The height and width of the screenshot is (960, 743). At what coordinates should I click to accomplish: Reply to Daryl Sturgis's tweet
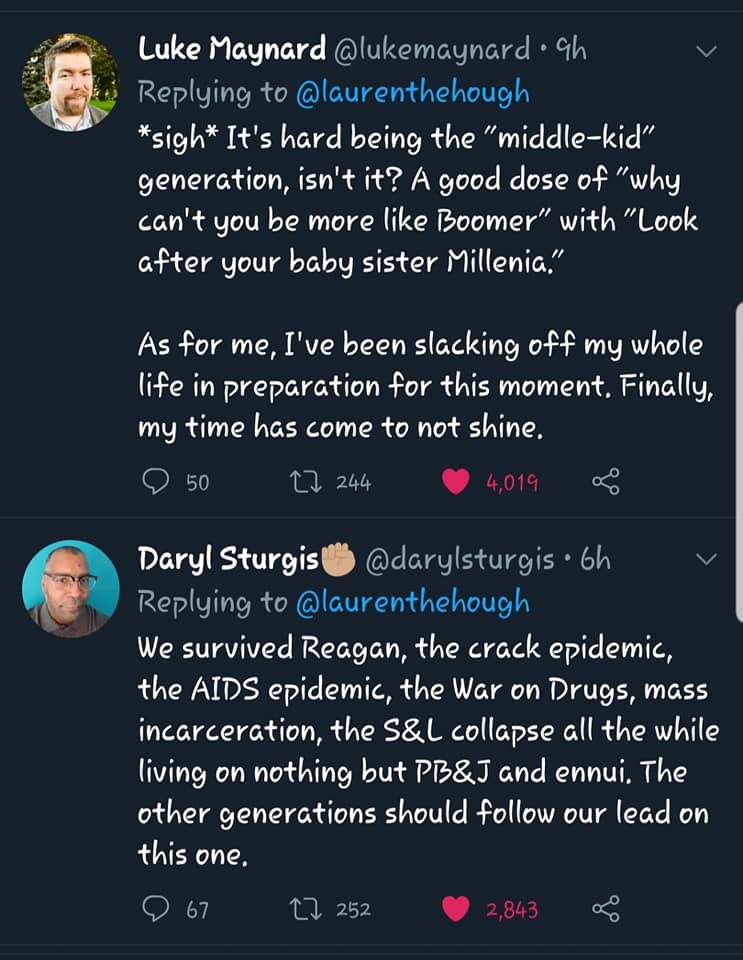click(156, 909)
